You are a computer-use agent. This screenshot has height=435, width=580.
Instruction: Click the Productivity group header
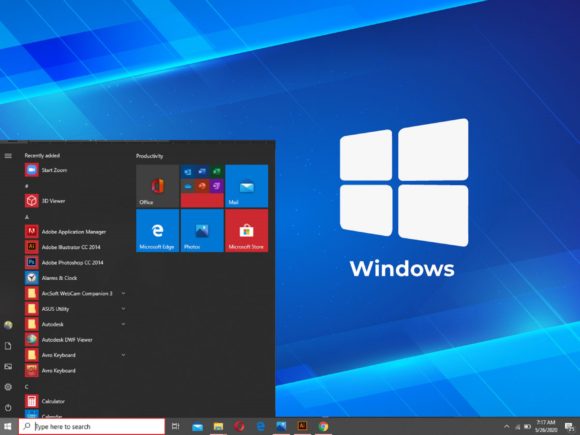coord(149,156)
